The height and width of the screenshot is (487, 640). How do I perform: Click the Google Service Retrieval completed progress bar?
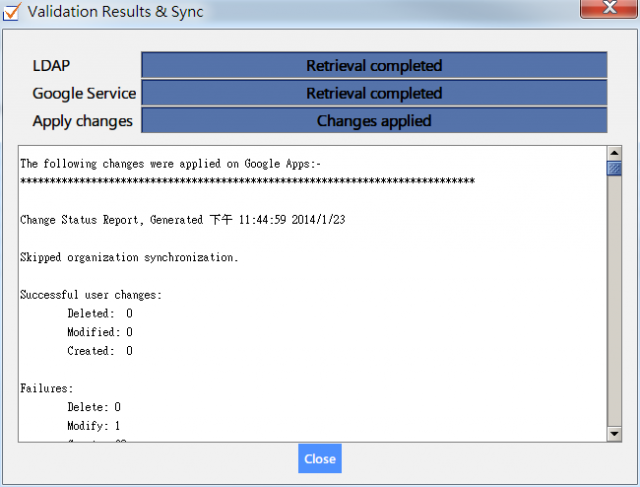coord(374,93)
